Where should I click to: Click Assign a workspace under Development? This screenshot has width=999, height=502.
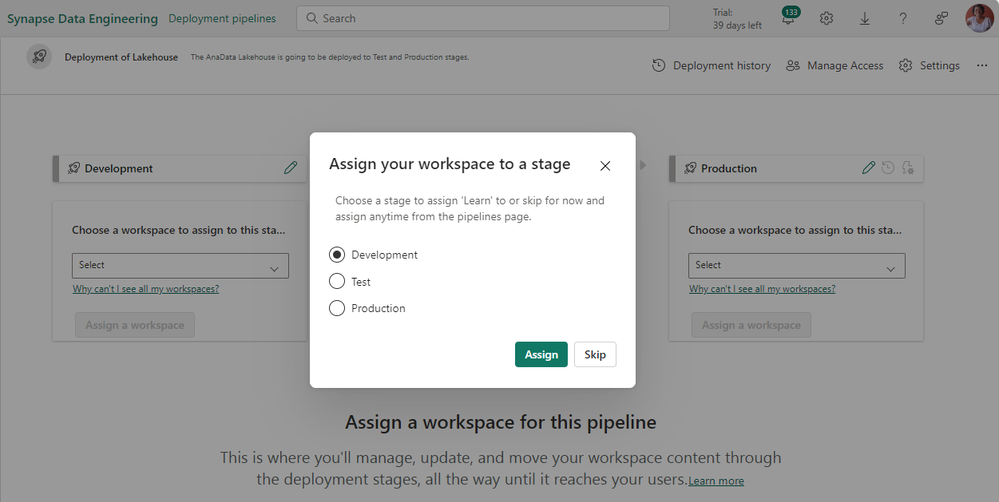pyautogui.click(x=135, y=325)
